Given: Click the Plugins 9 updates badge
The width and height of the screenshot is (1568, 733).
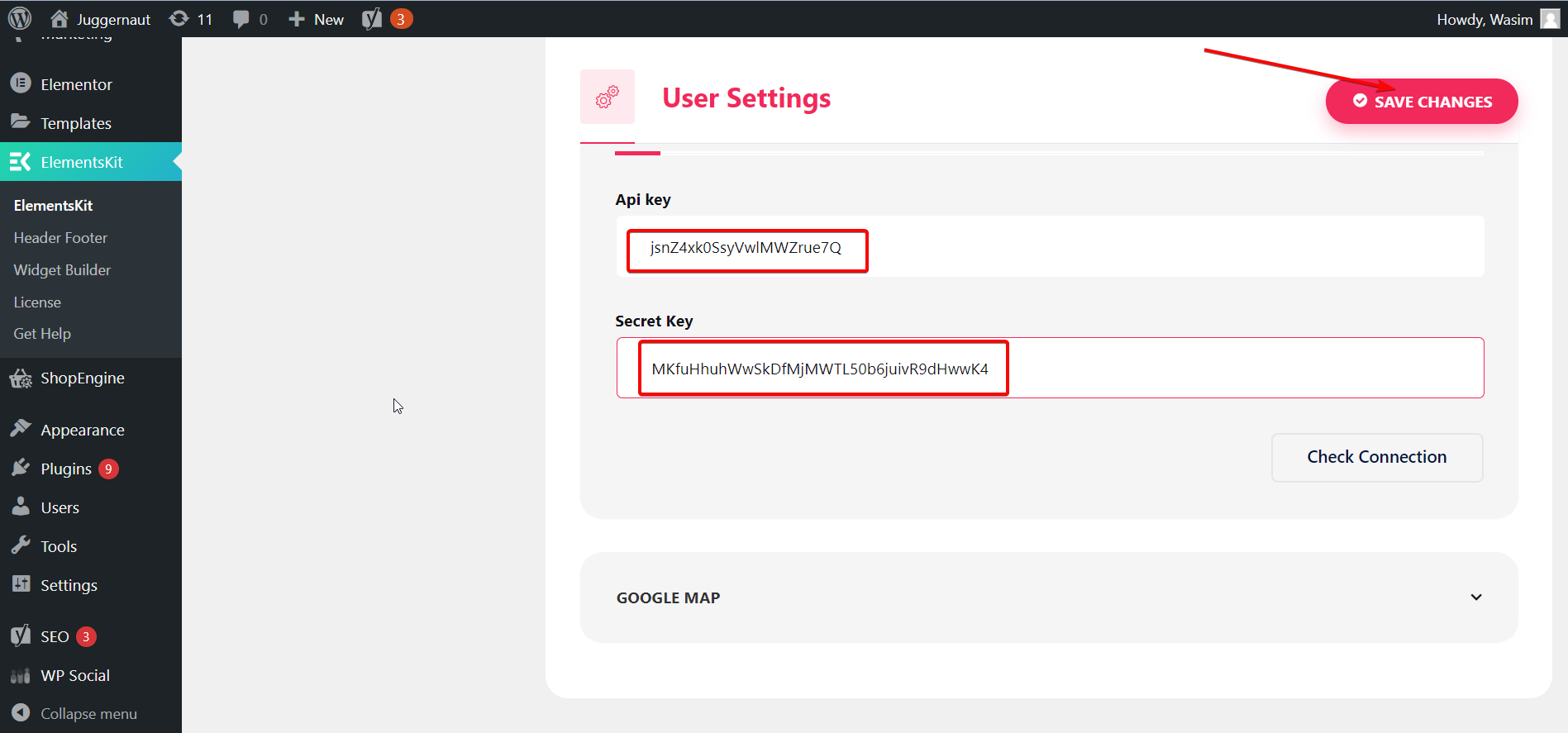Looking at the screenshot, I should click(x=108, y=469).
